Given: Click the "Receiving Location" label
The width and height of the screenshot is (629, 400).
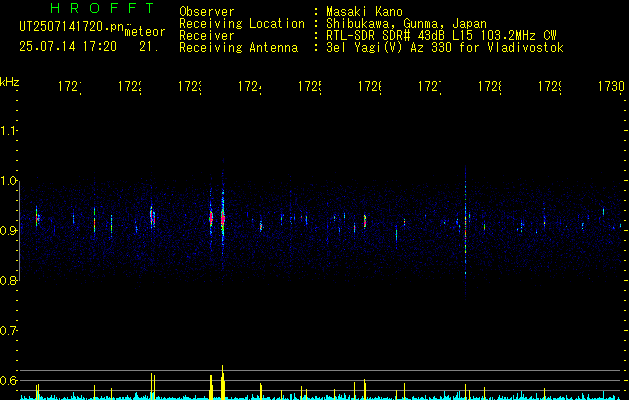Looking at the screenshot, I should point(242,24).
